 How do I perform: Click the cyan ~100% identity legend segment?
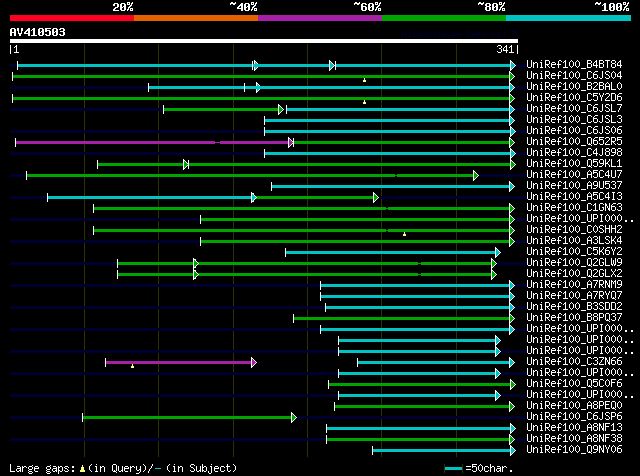(x=569, y=18)
